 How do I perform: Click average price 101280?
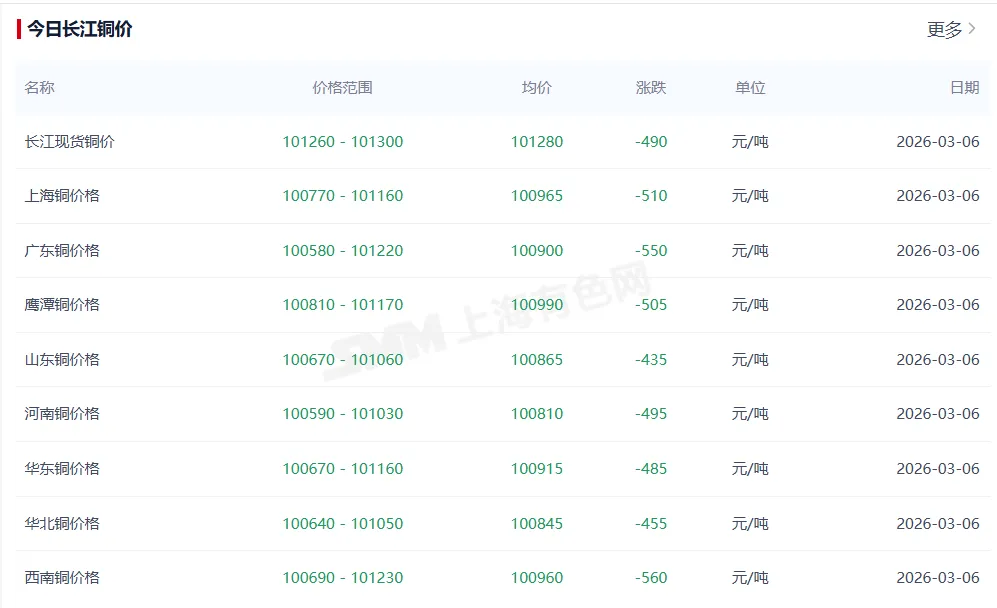click(x=537, y=142)
